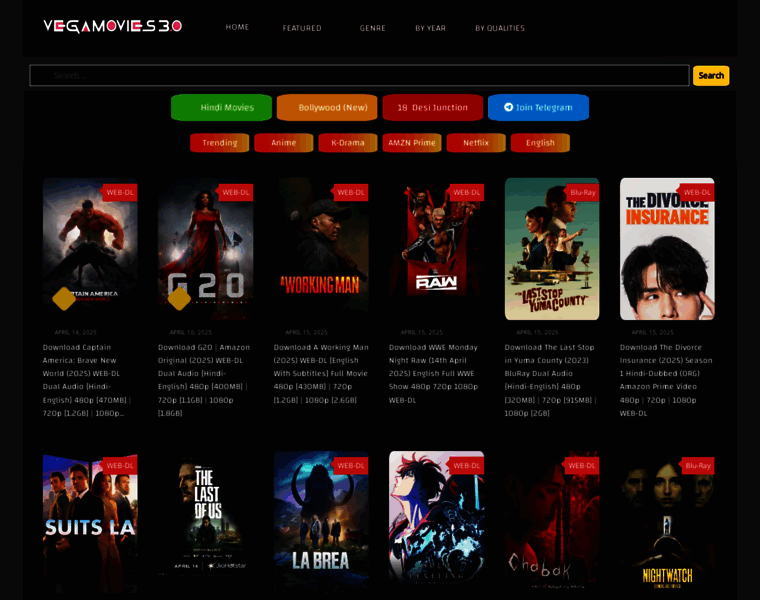
Task: Select the K-Drama category tag
Action: click(x=348, y=143)
